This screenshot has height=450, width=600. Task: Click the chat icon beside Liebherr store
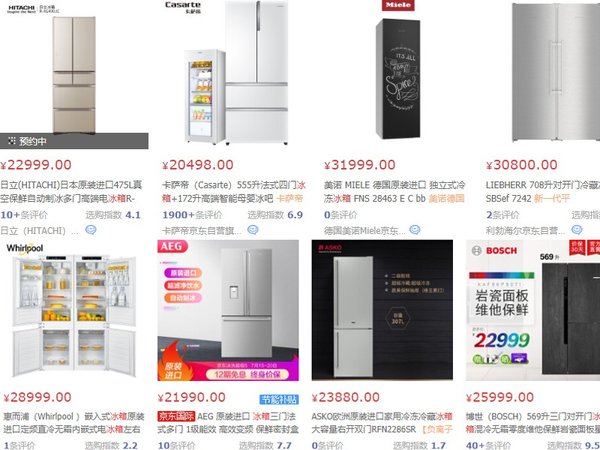pyautogui.click(x=577, y=230)
